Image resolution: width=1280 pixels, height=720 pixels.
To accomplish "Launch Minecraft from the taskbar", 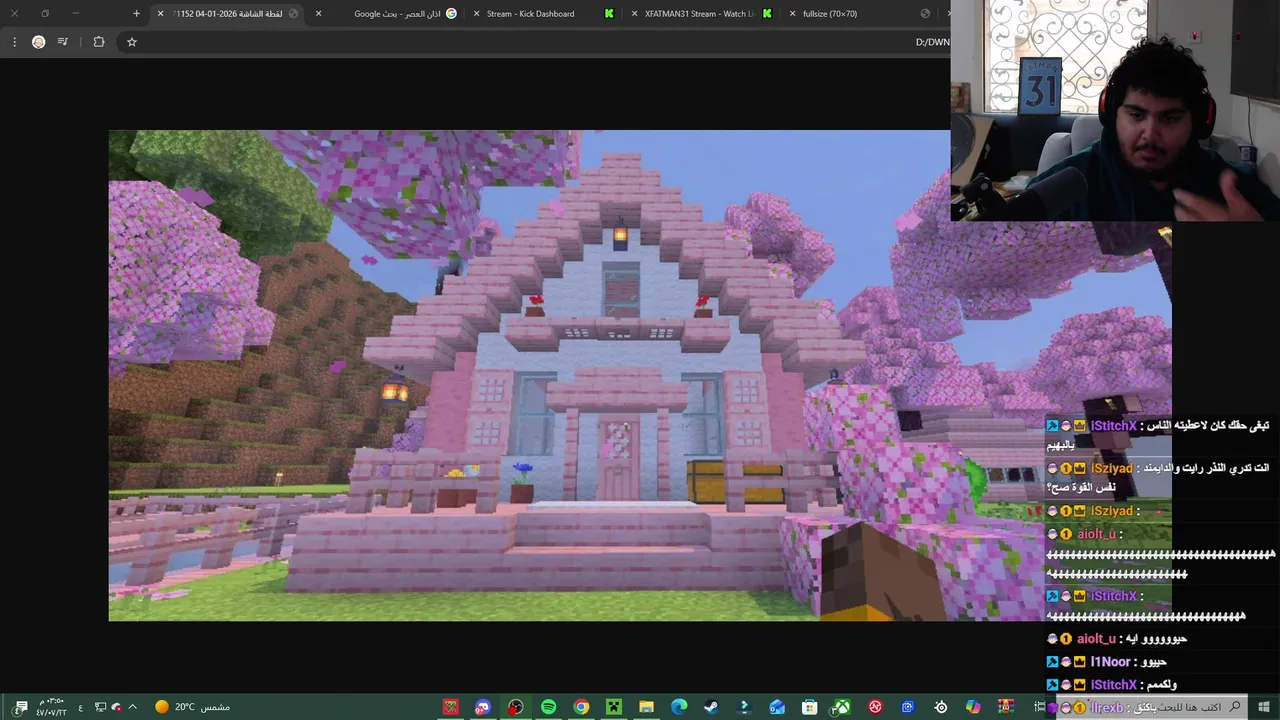I will pyautogui.click(x=614, y=707).
